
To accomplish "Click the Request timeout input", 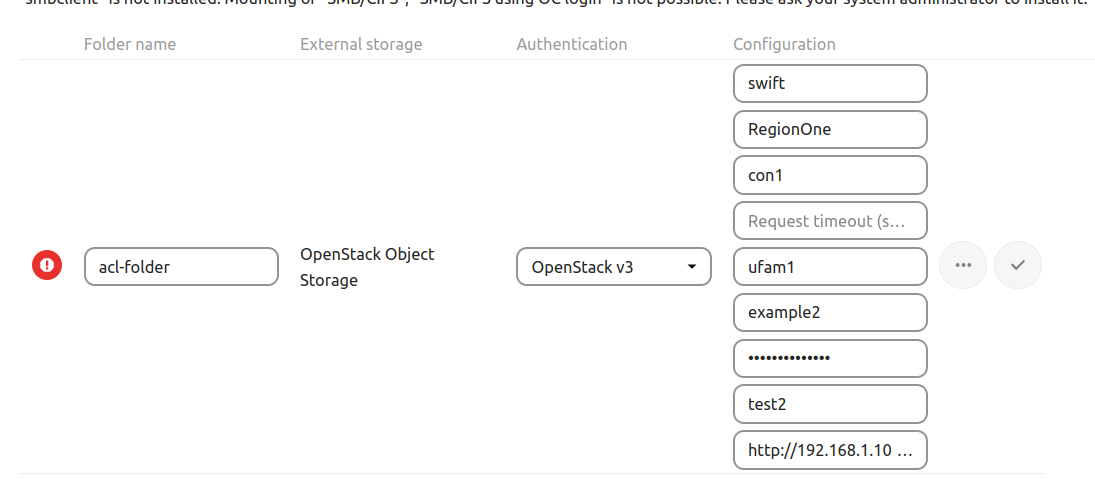I will click(830, 221).
